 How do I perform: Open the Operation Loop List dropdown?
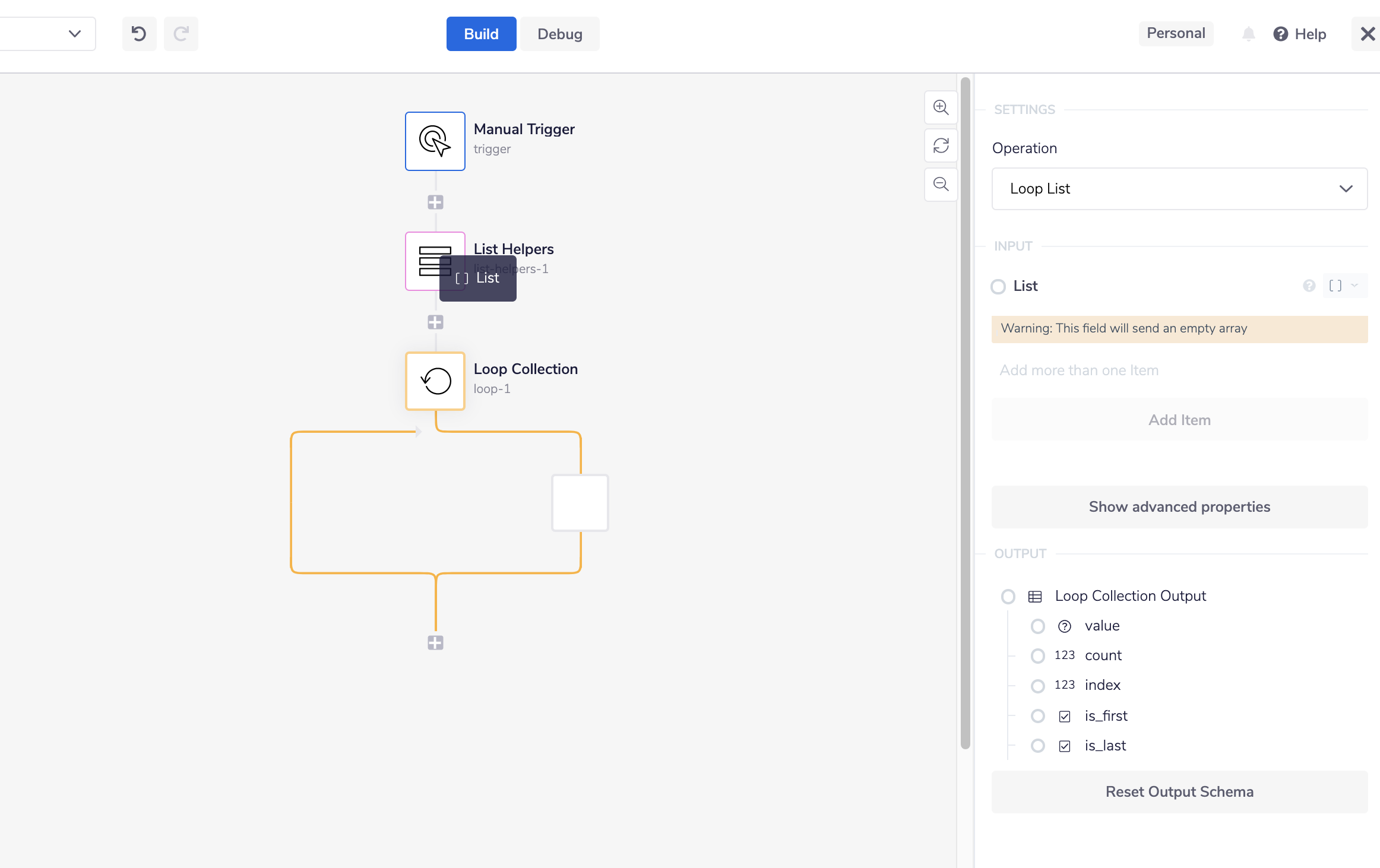click(1179, 189)
